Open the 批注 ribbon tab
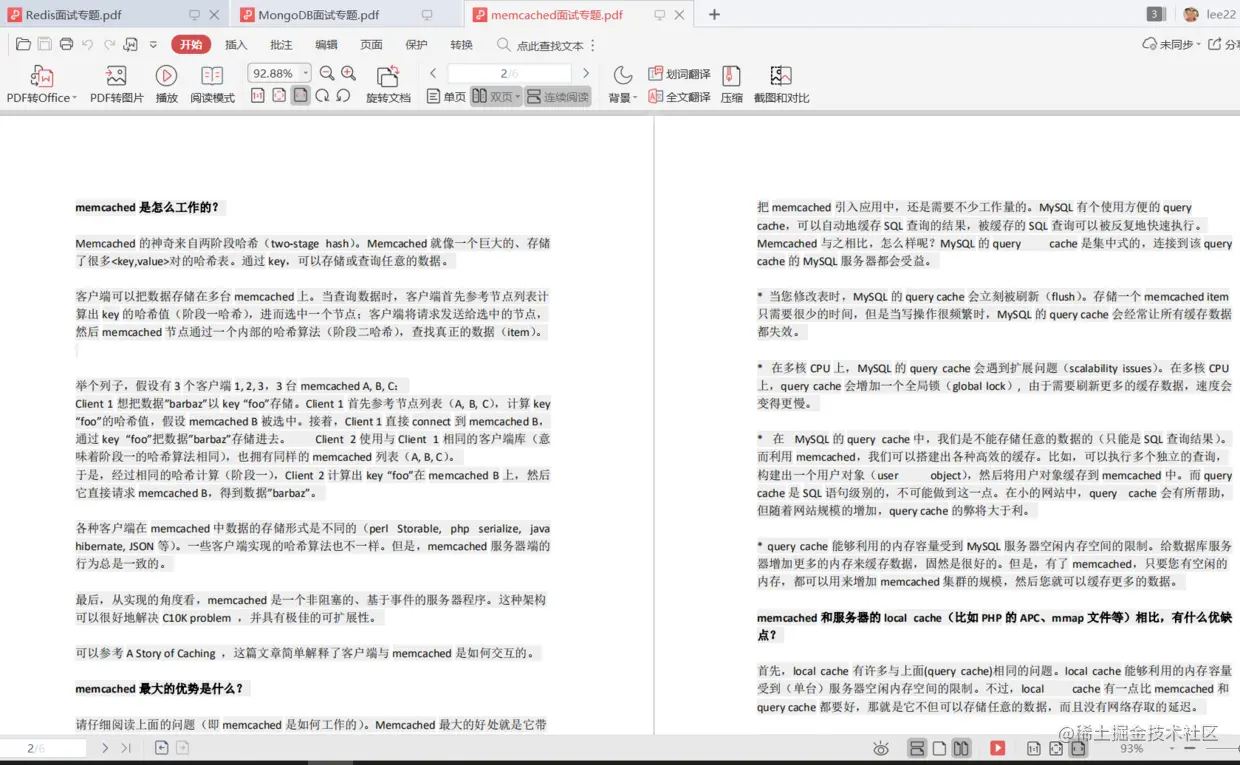1240x765 pixels. pos(281,45)
